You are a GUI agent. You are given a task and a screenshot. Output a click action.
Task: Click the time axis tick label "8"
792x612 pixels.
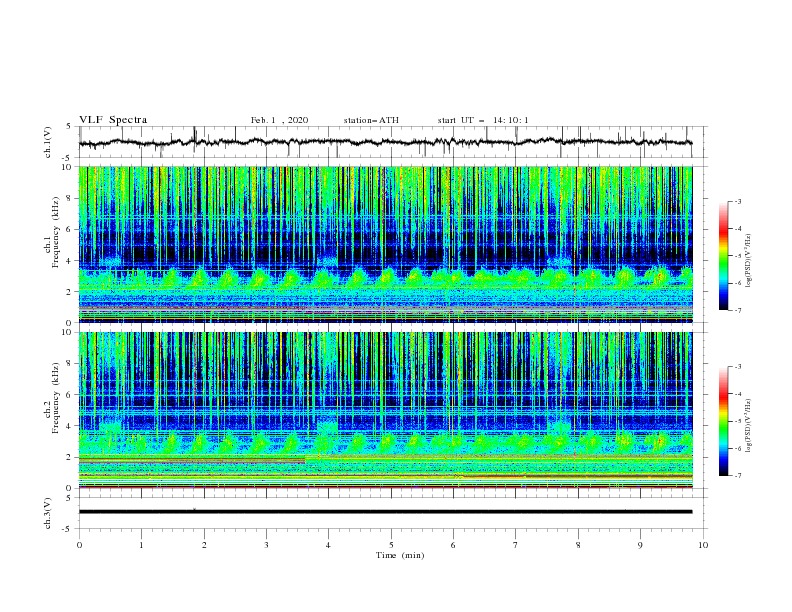[578, 545]
